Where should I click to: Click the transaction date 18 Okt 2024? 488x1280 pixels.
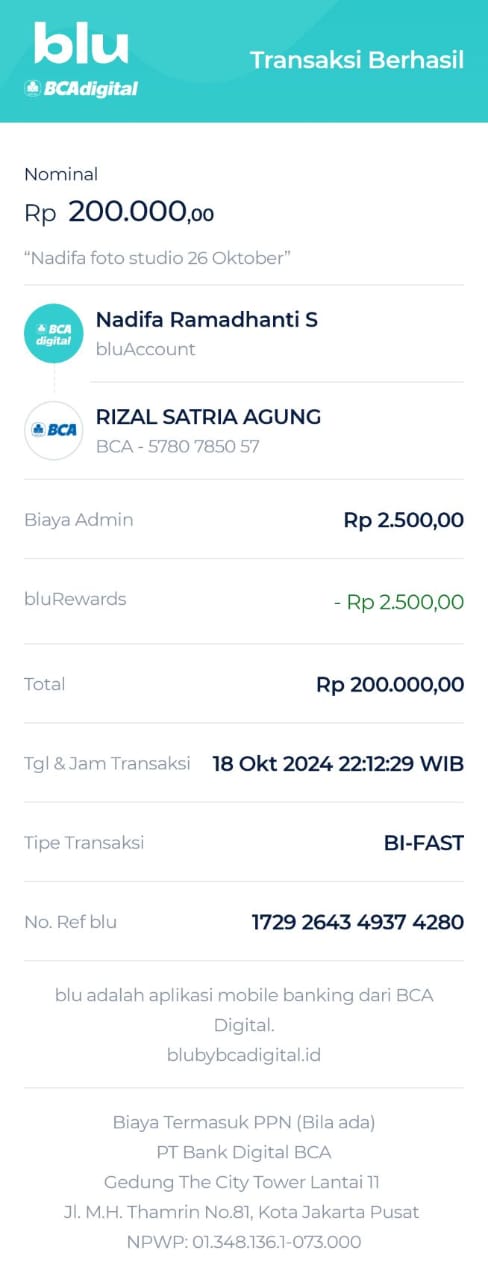(x=274, y=764)
